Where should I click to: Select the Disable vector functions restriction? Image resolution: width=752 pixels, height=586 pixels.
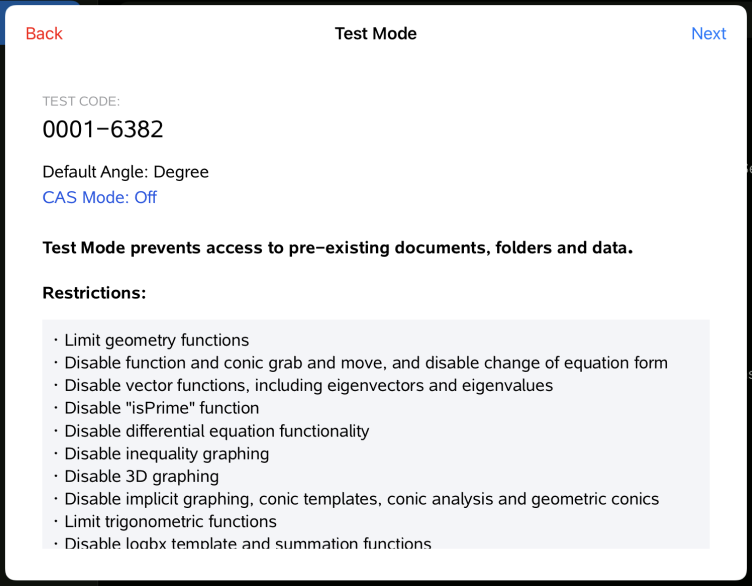point(309,385)
